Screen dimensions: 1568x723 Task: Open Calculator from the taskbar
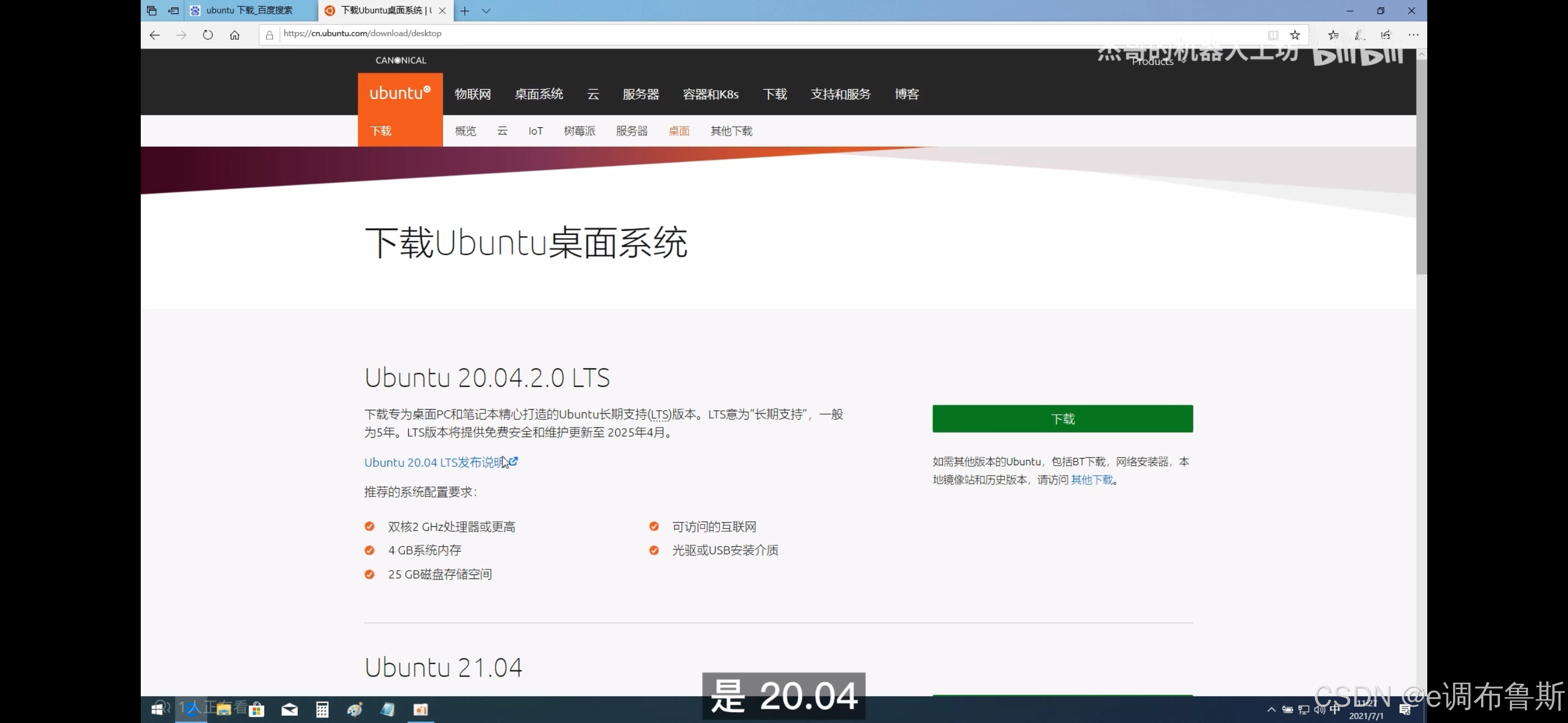(322, 709)
